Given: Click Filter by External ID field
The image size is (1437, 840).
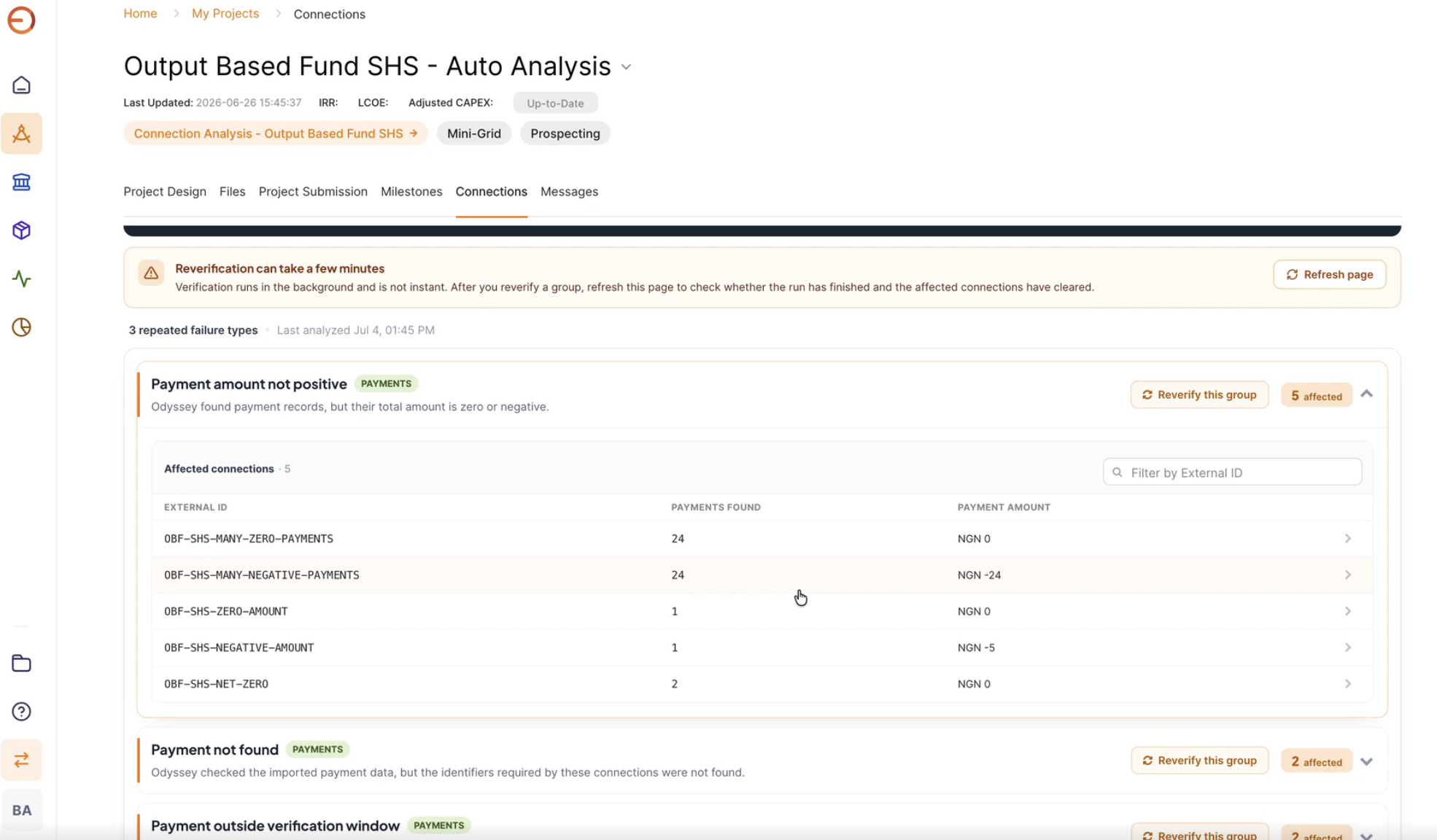Looking at the screenshot, I should coord(1232,472).
